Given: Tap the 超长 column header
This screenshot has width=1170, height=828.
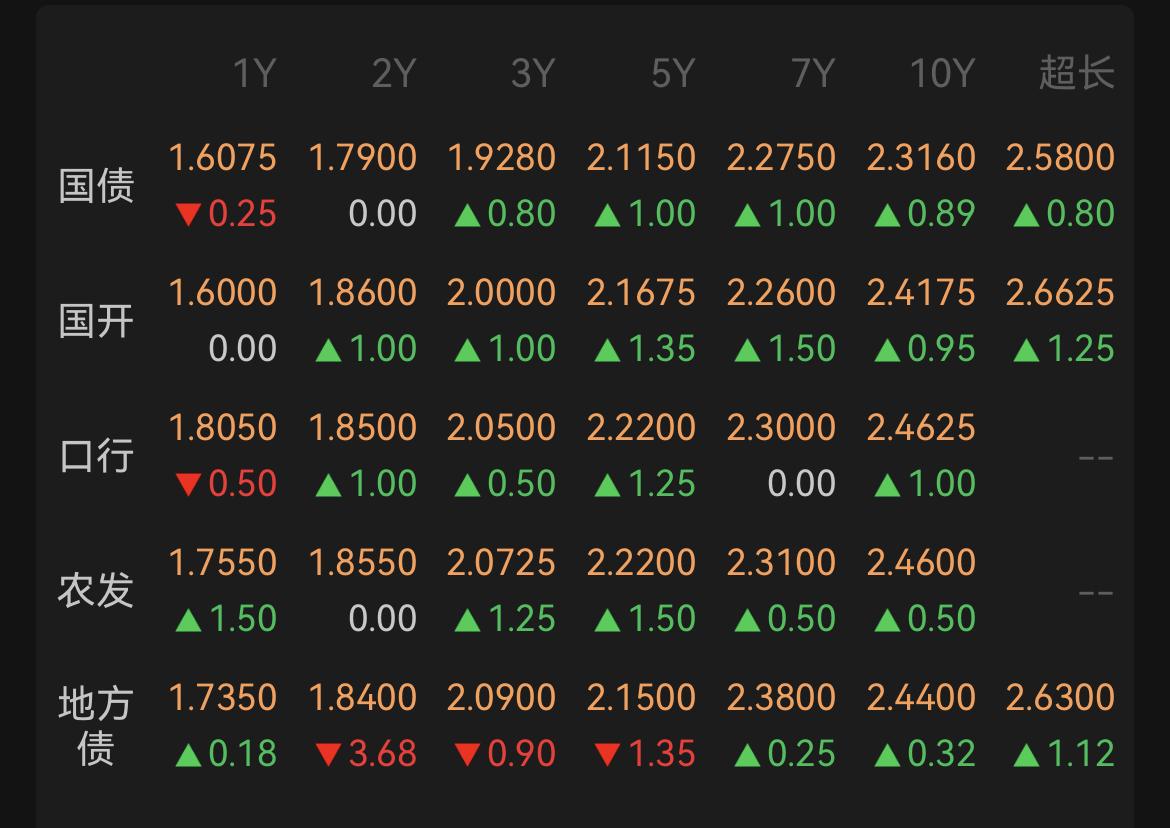Looking at the screenshot, I should (1076, 74).
